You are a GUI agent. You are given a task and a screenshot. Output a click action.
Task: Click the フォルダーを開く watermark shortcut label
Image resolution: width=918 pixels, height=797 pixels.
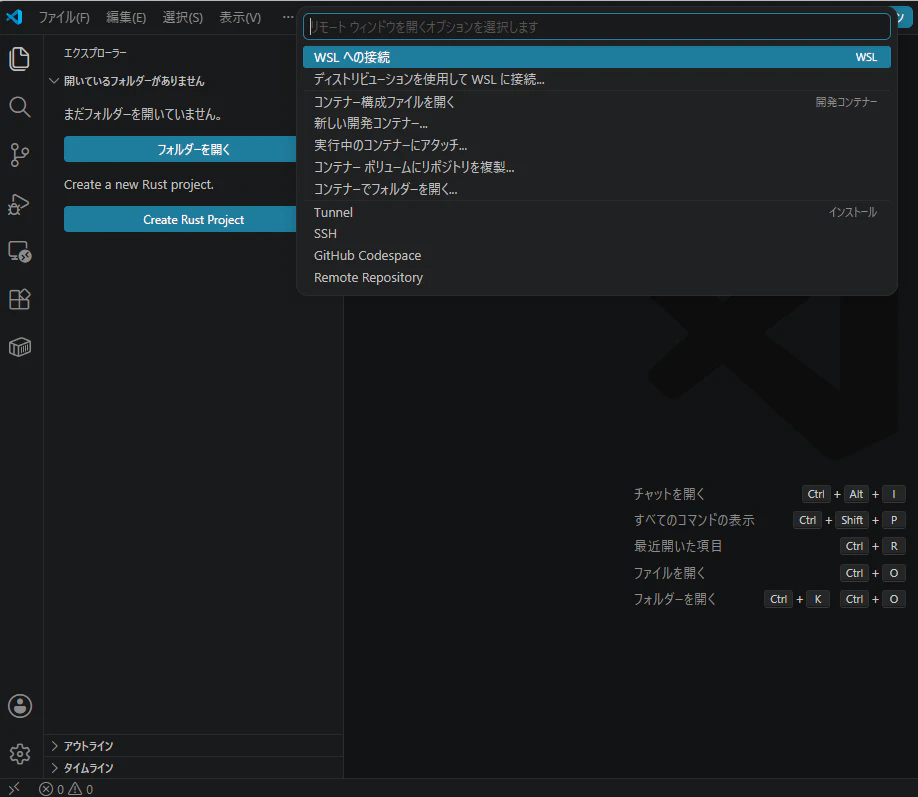coord(674,599)
